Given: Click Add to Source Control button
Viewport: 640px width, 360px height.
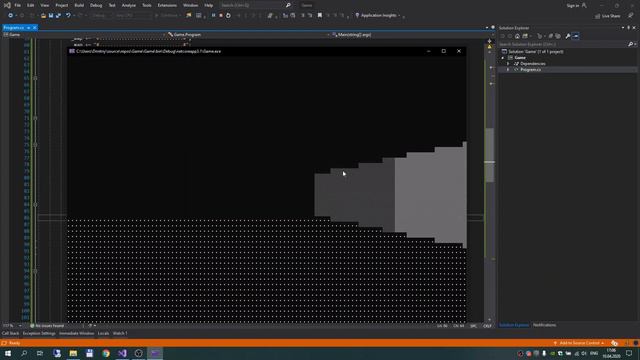Looking at the screenshot, I should point(579,343).
